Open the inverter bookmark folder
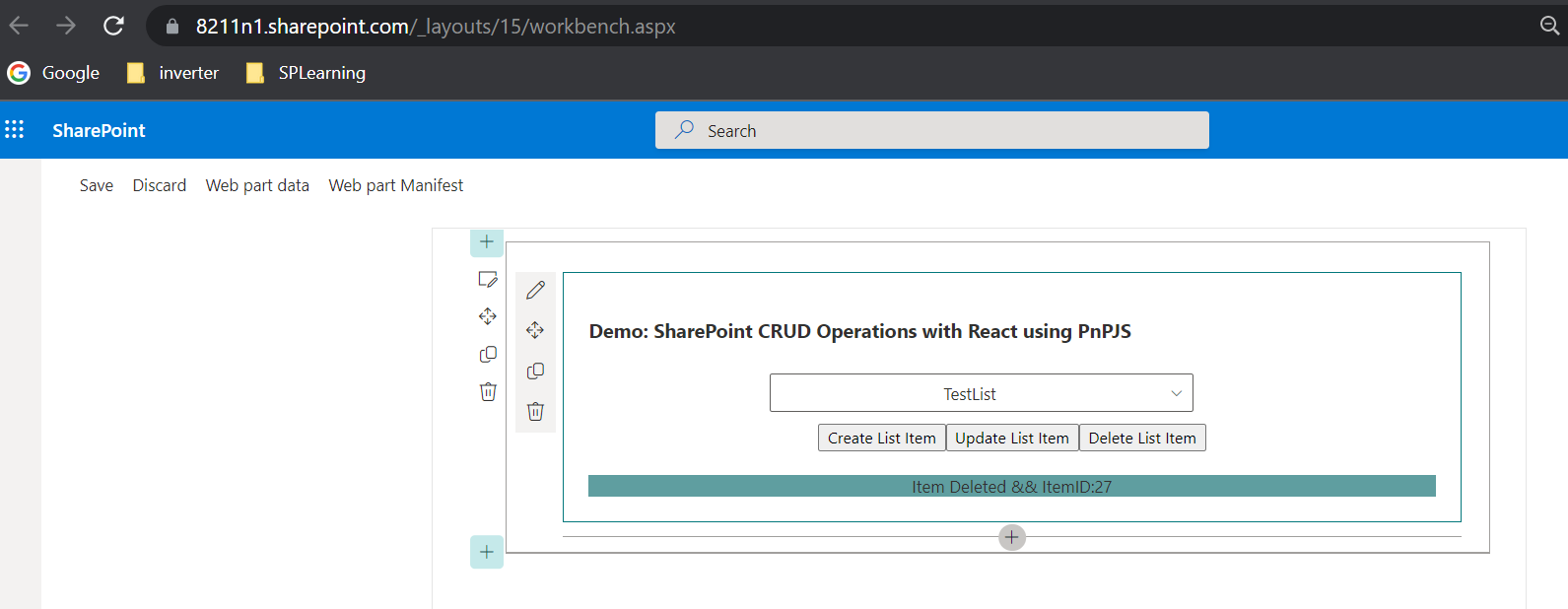This screenshot has width=1568, height=609. [173, 73]
